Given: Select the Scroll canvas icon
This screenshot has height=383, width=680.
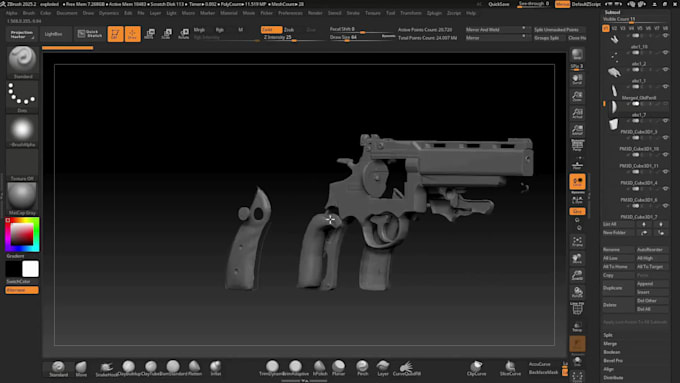Looking at the screenshot, I should click(577, 79).
